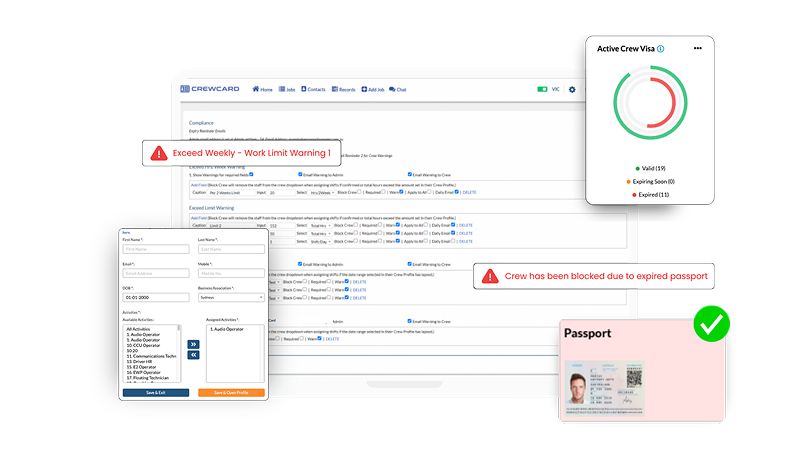
Task: Click the First Name input field
Action: tap(155, 249)
